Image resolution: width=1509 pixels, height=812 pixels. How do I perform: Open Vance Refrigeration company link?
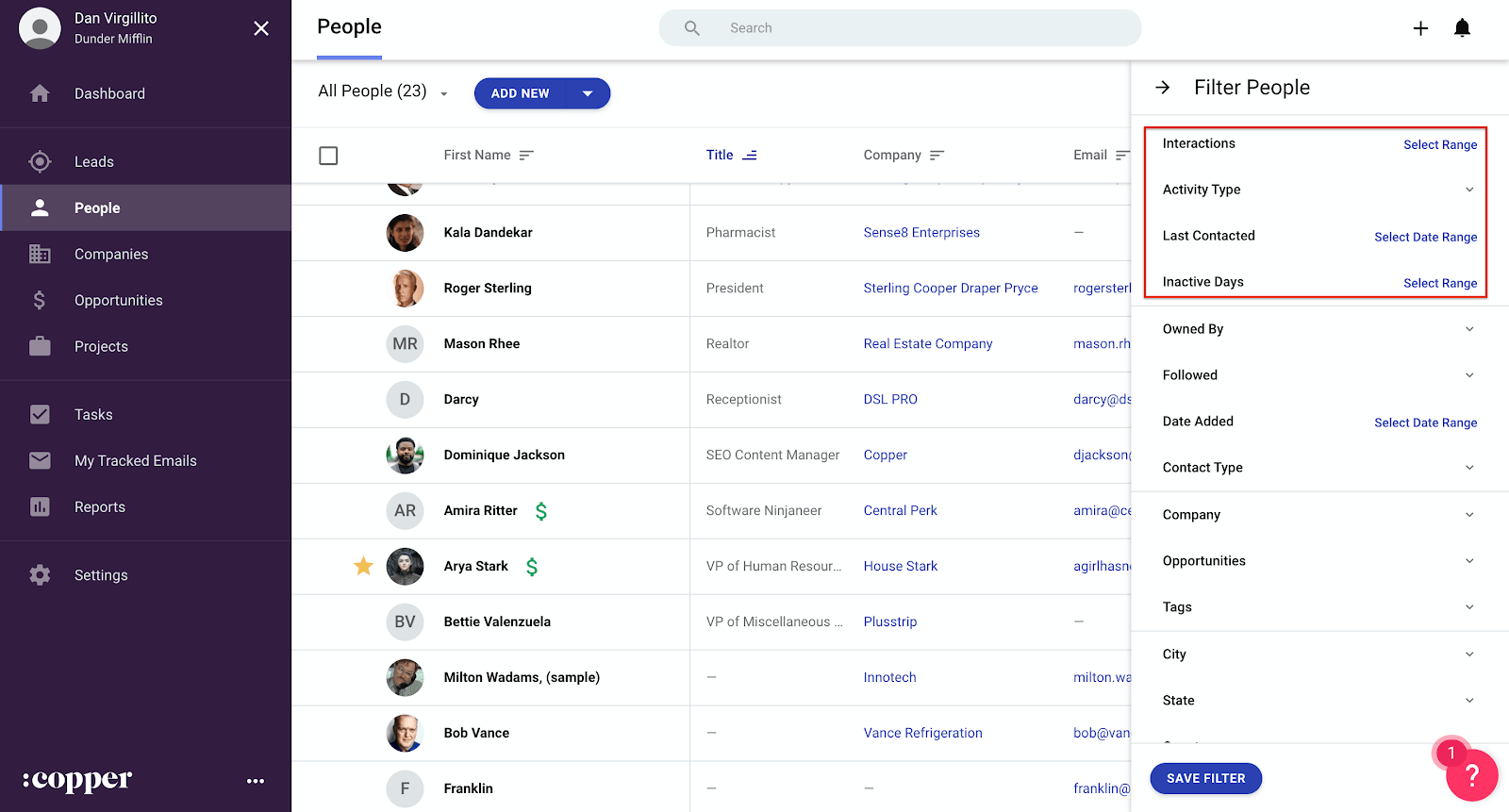[923, 733]
